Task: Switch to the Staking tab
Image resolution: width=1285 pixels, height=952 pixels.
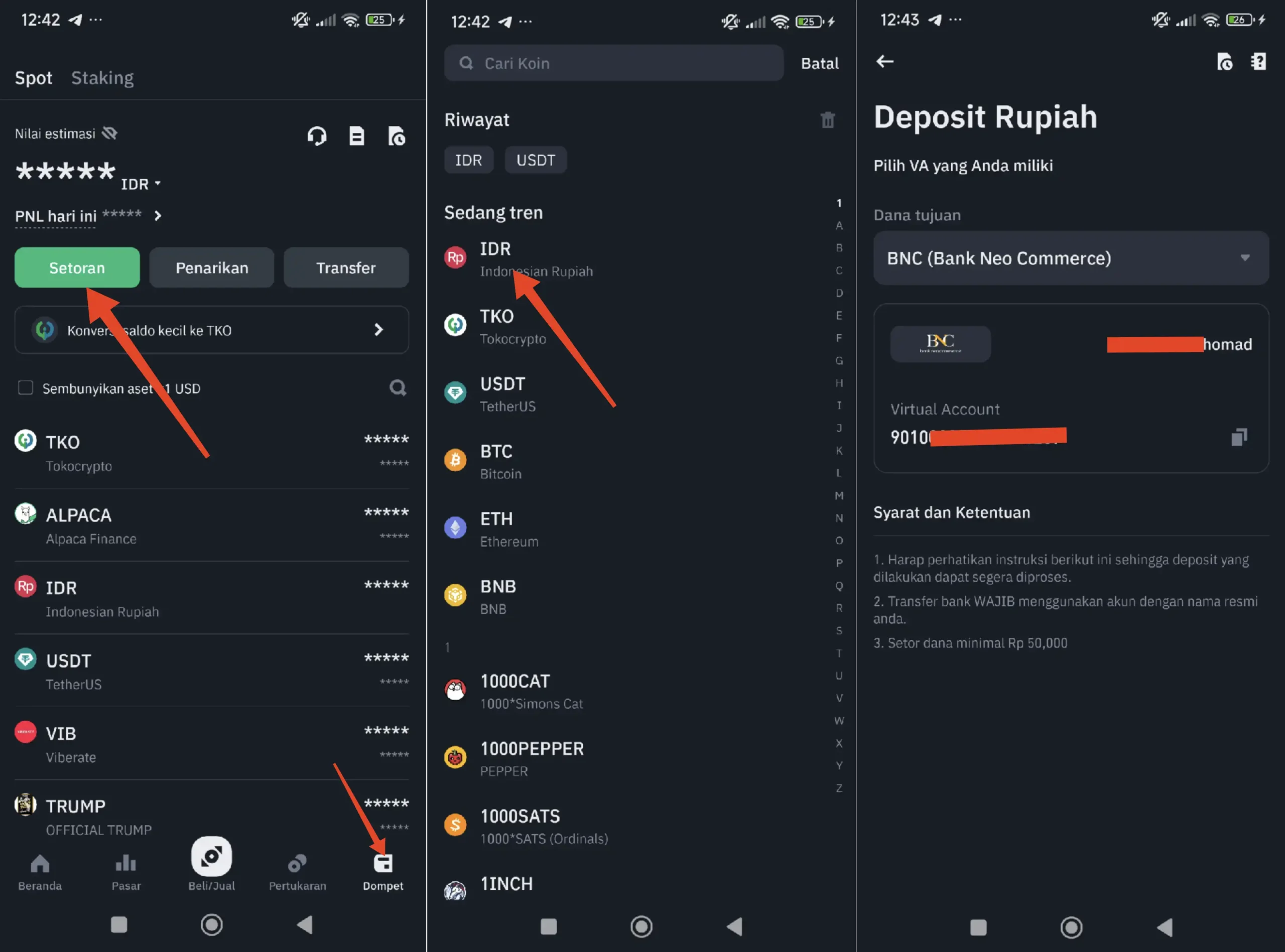Action: click(x=102, y=78)
